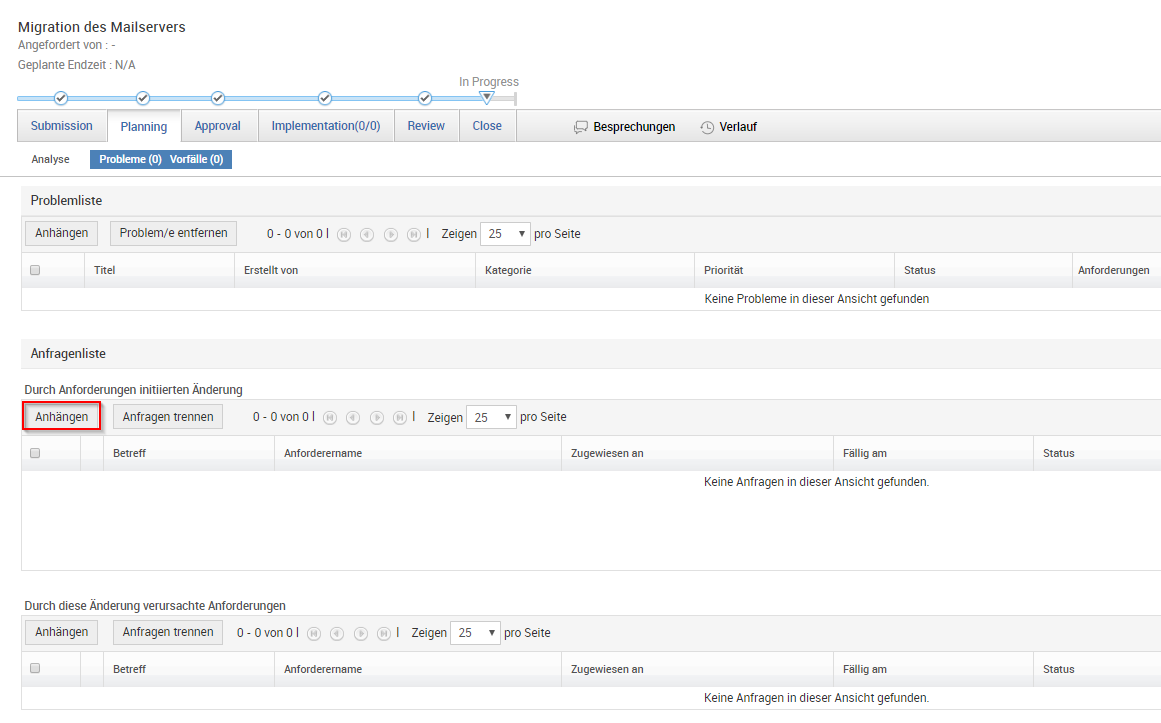Select the Probleme (0) sub-tab
The image size is (1161, 723).
[130, 159]
